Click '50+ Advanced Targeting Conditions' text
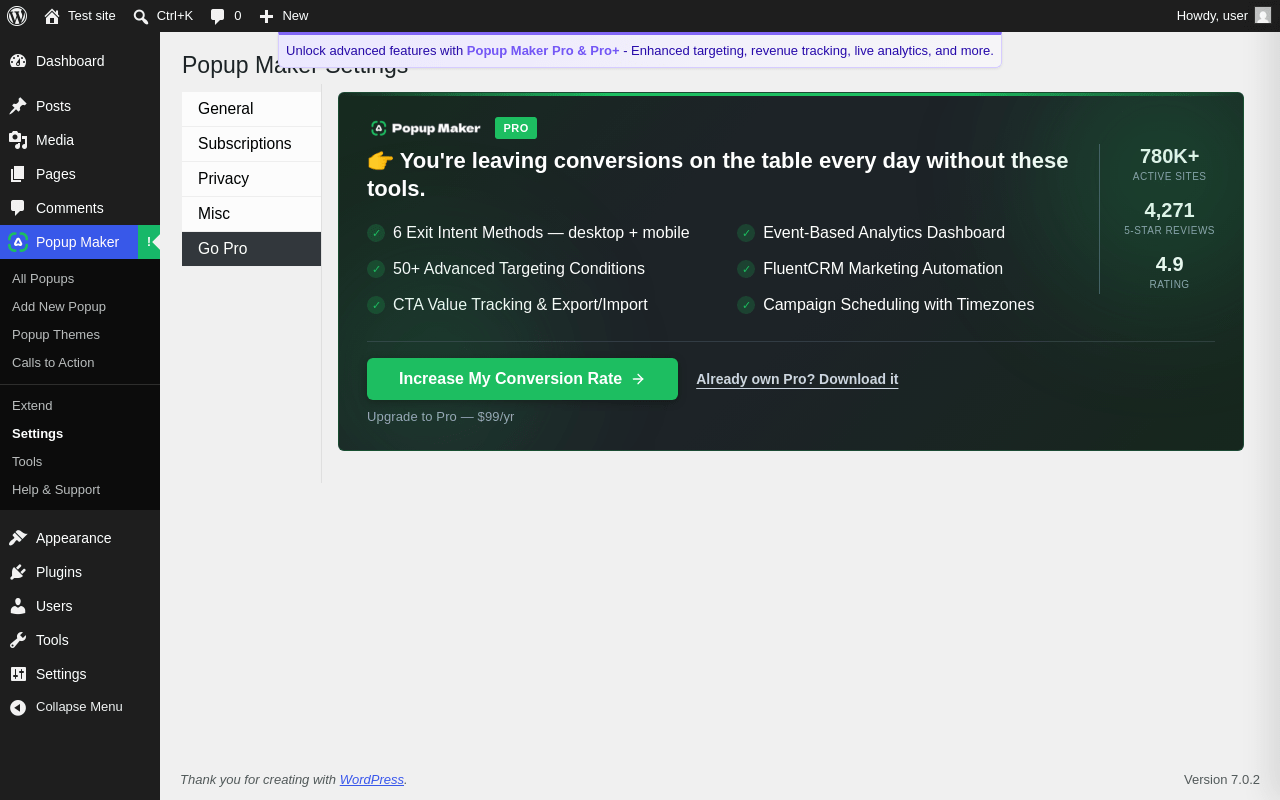This screenshot has width=1280, height=800. [519, 269]
